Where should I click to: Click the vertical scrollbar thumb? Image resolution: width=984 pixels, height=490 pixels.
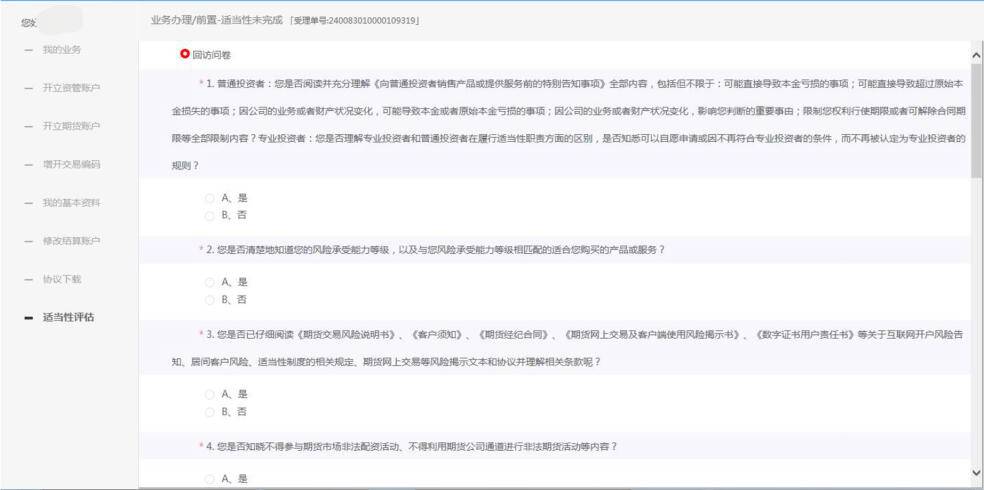coord(976,120)
